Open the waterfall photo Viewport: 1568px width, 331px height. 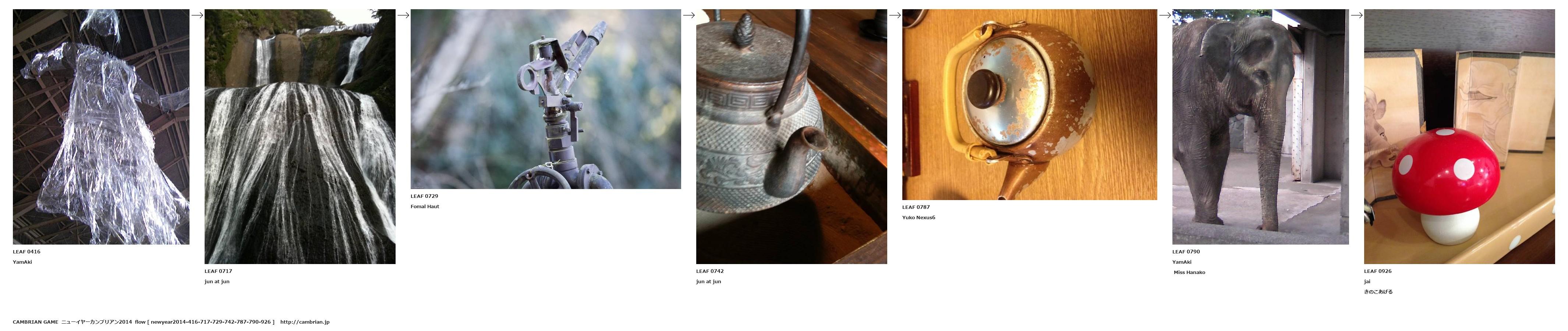300,136
